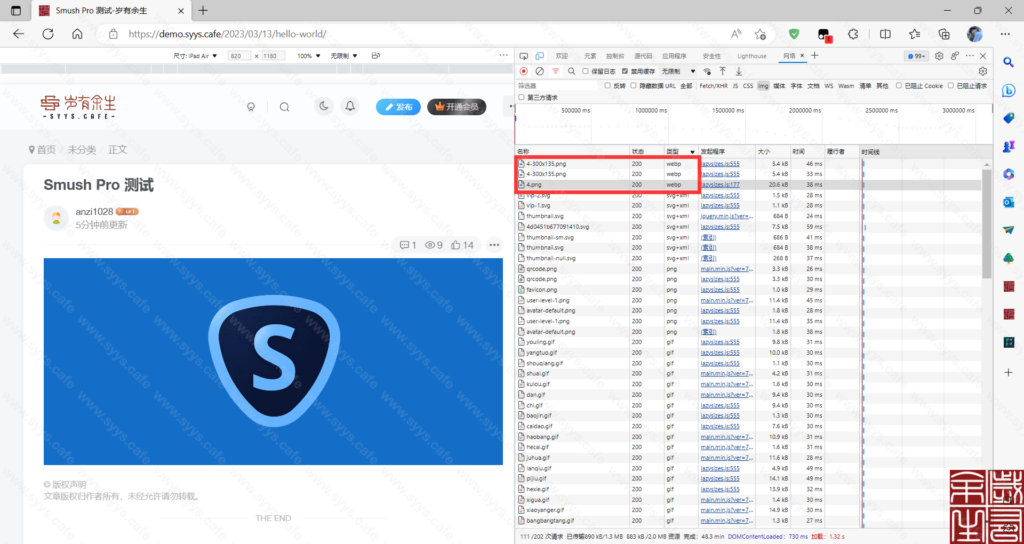Image resolution: width=1024 pixels, height=544 pixels.
Task: Switch to the Lighthouse tab
Action: pos(751,56)
